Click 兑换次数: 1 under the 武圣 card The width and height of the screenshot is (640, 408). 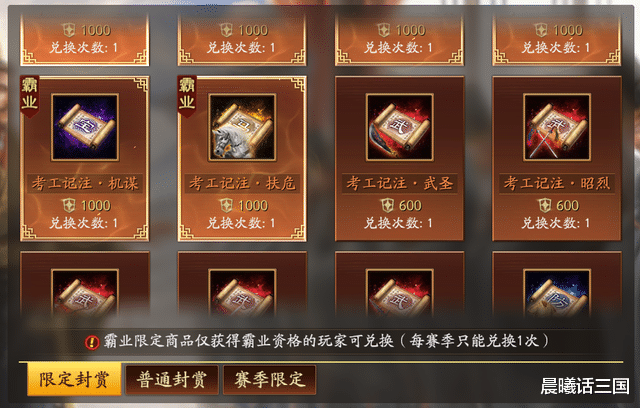pos(399,223)
